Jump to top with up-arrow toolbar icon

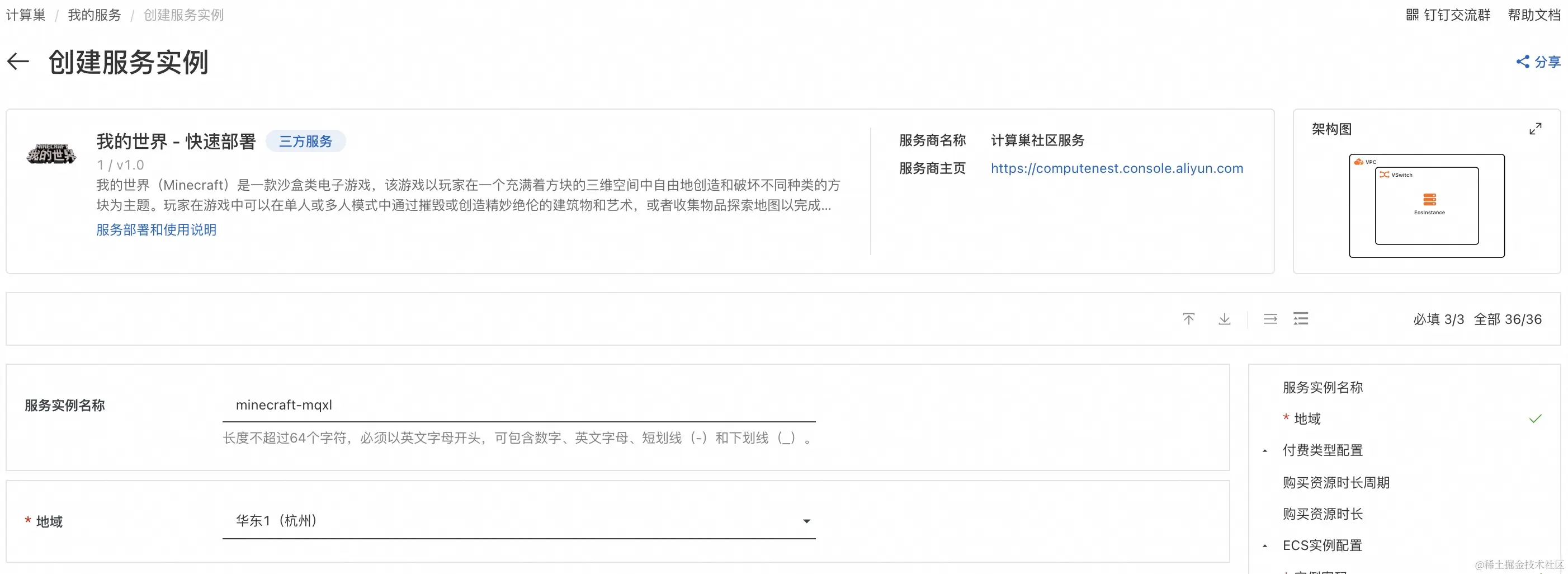tap(1188, 319)
